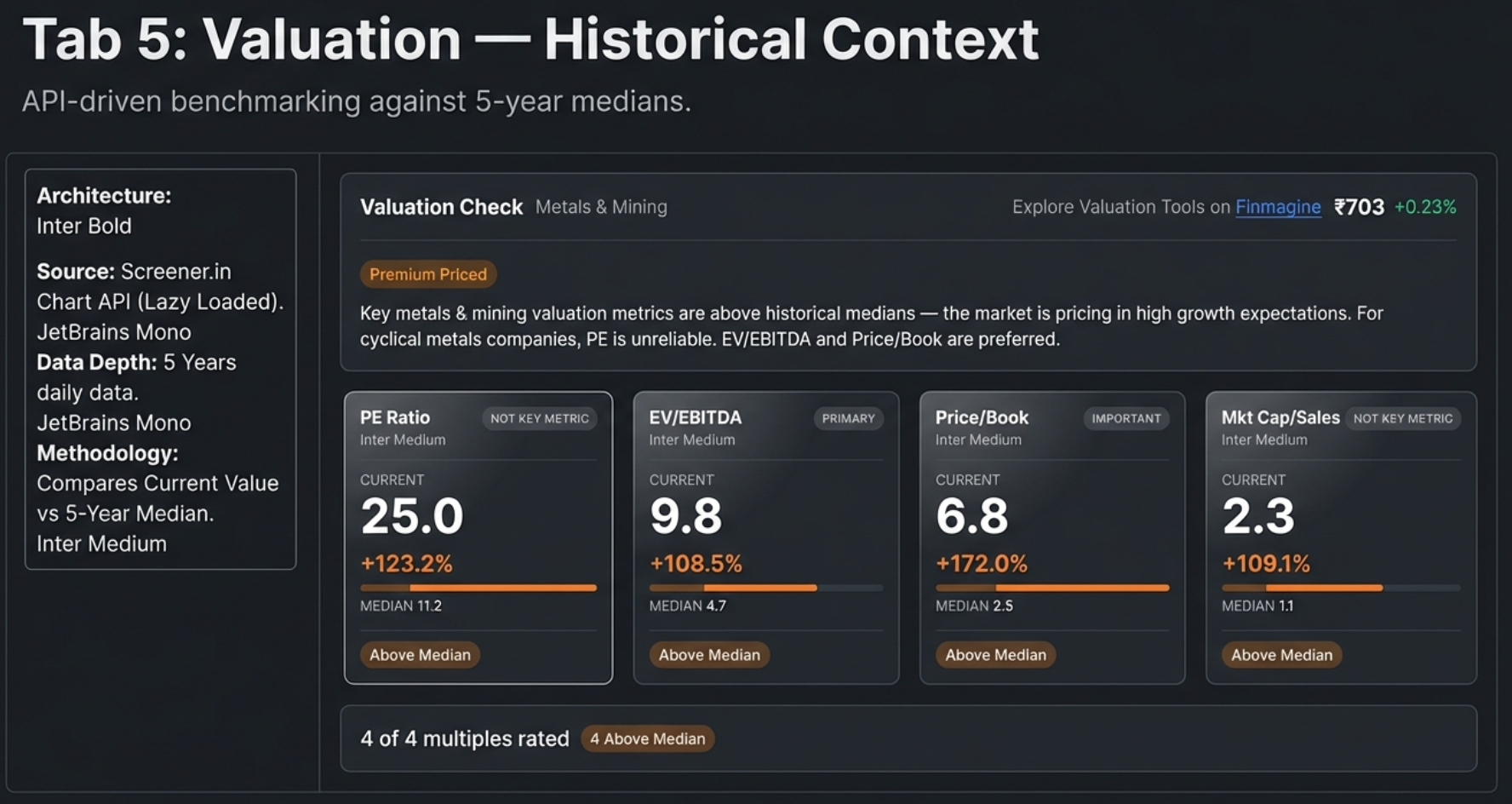Viewport: 1512px width, 804px height.
Task: Click the PRIMARY badge on EV/EBITDA
Action: tap(848, 418)
